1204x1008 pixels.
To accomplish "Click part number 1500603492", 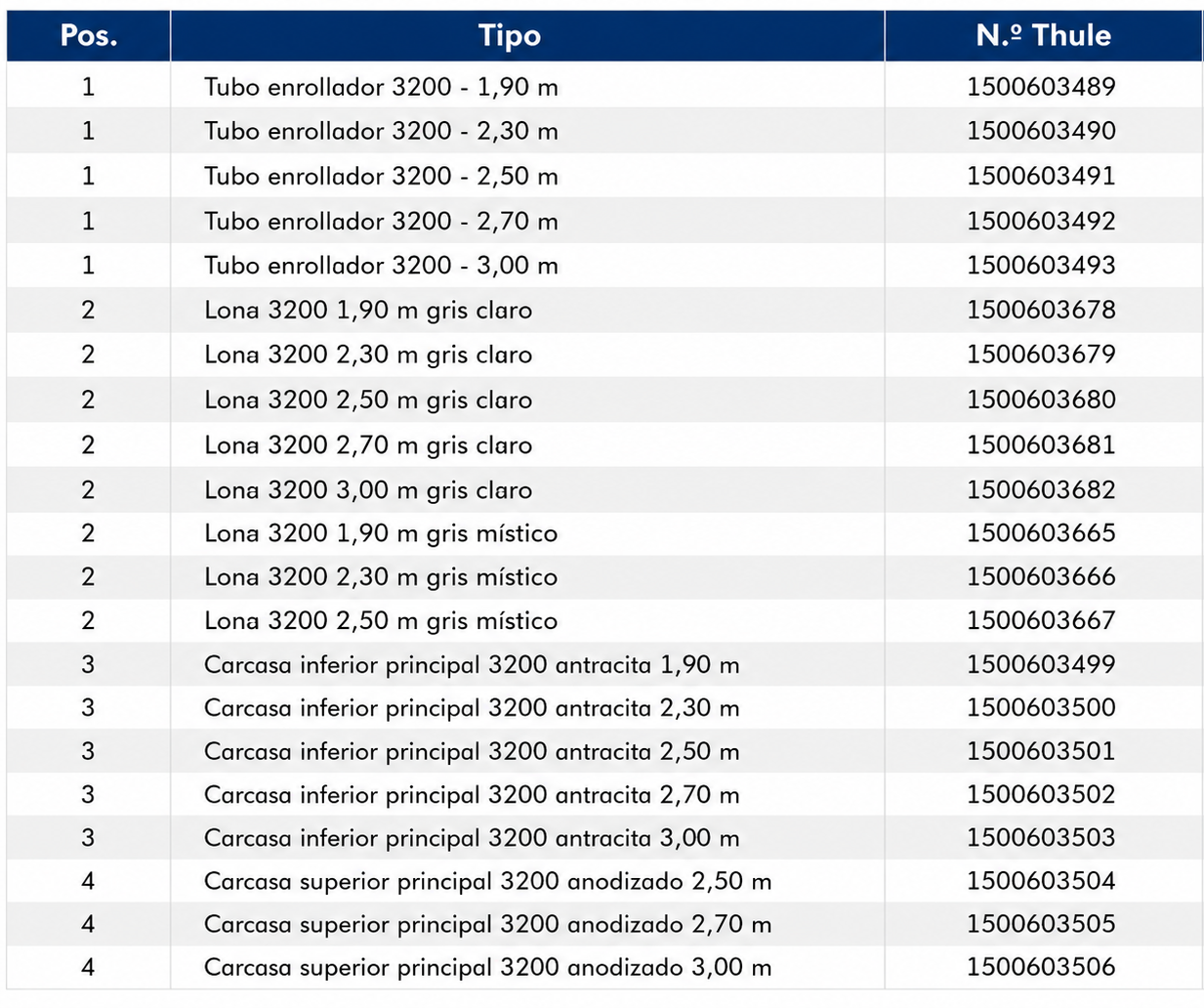I will point(1041,220).
